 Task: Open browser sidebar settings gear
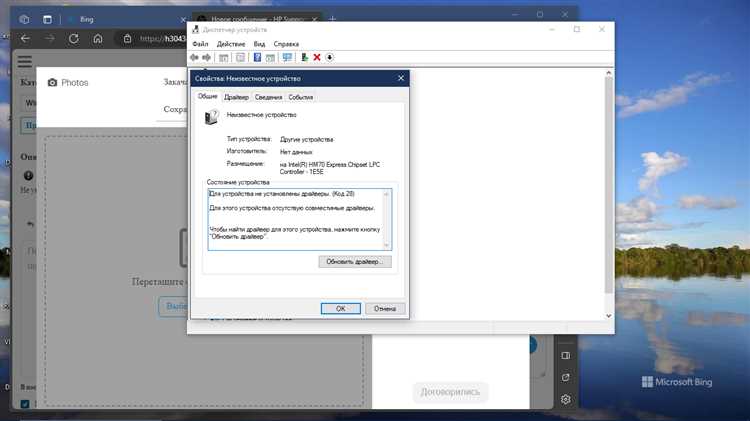coord(565,399)
